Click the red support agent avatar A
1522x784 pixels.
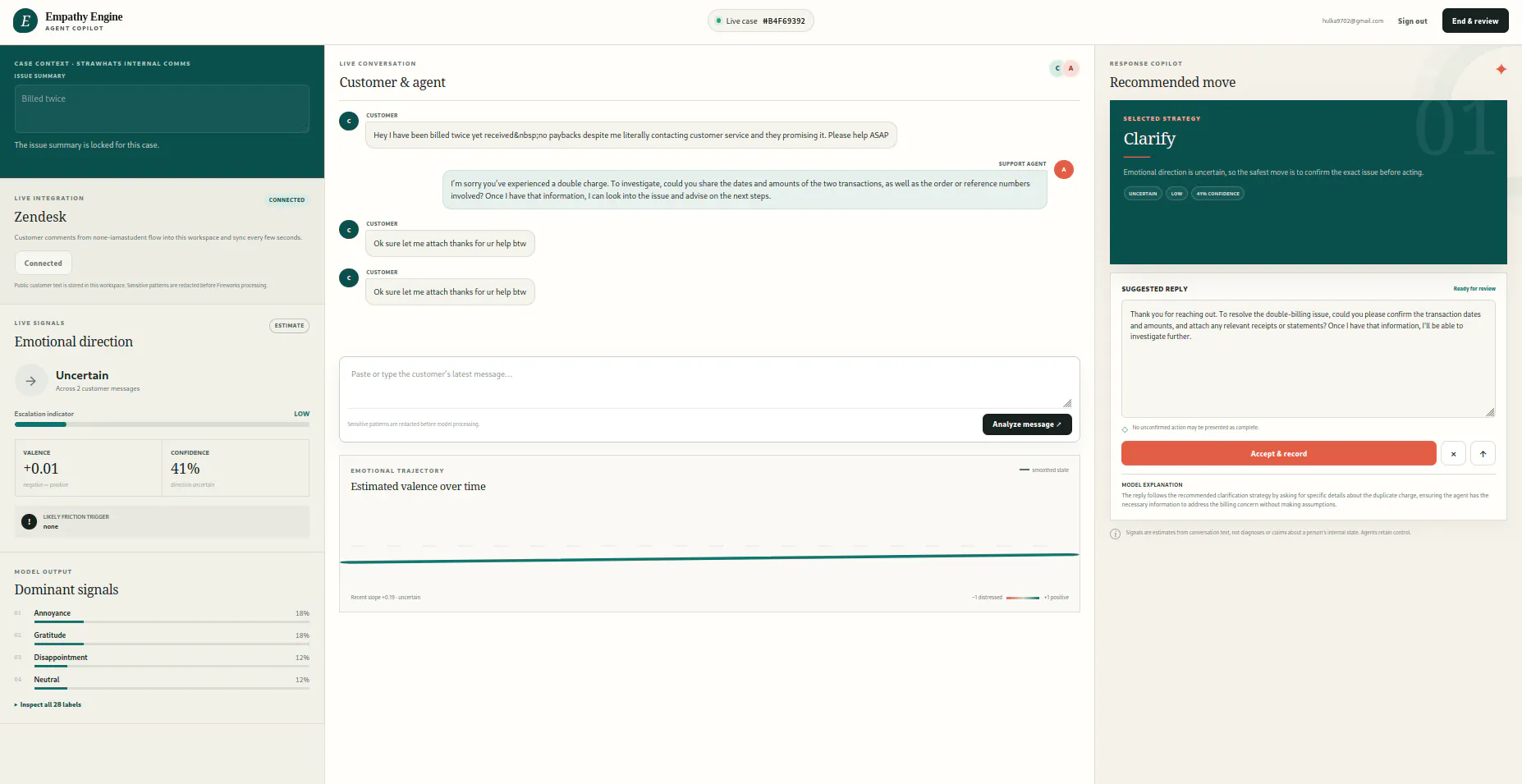click(x=1064, y=170)
